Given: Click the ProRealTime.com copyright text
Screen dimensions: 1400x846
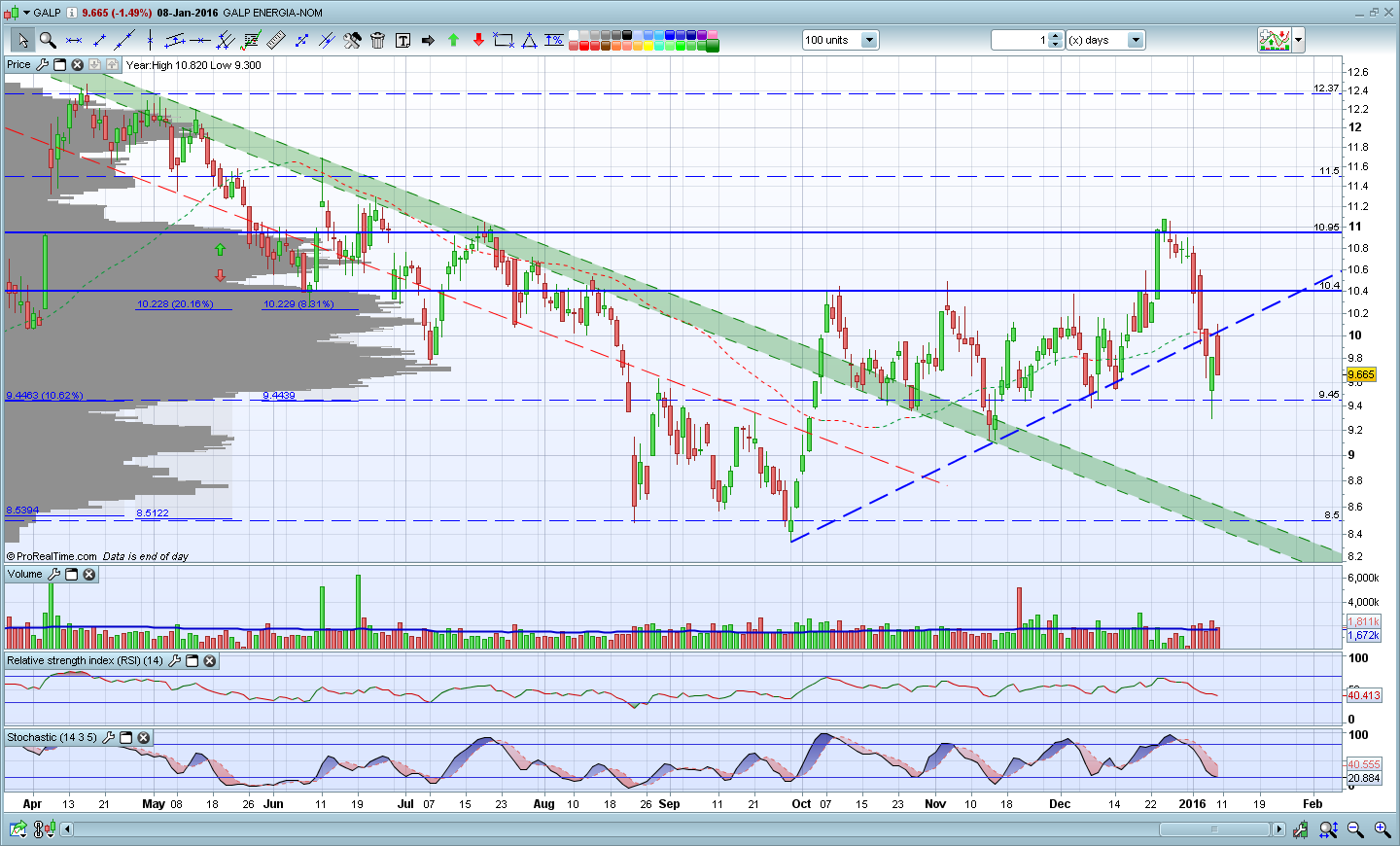Looking at the screenshot, I should tap(52, 556).
